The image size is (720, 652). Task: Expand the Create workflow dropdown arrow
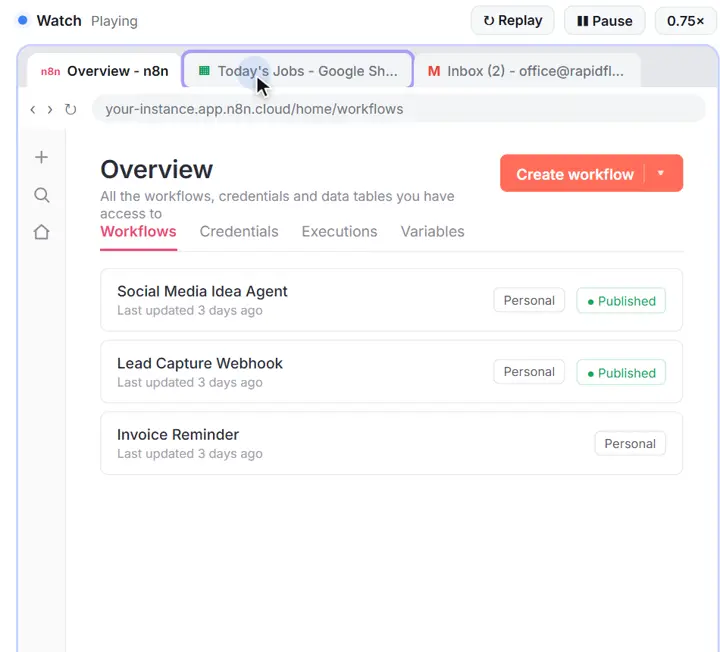pyautogui.click(x=661, y=173)
